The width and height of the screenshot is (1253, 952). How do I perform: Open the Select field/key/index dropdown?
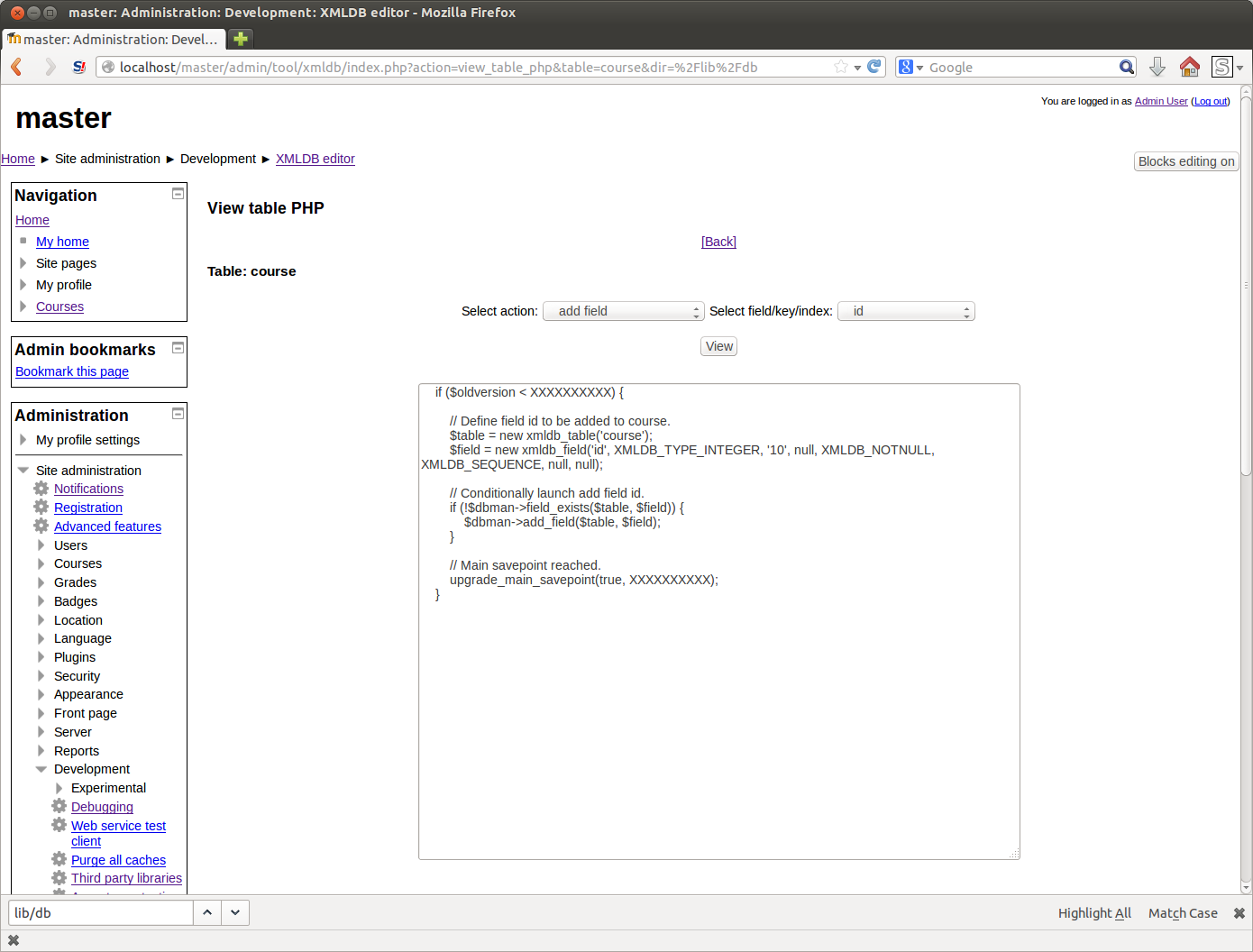coord(906,311)
